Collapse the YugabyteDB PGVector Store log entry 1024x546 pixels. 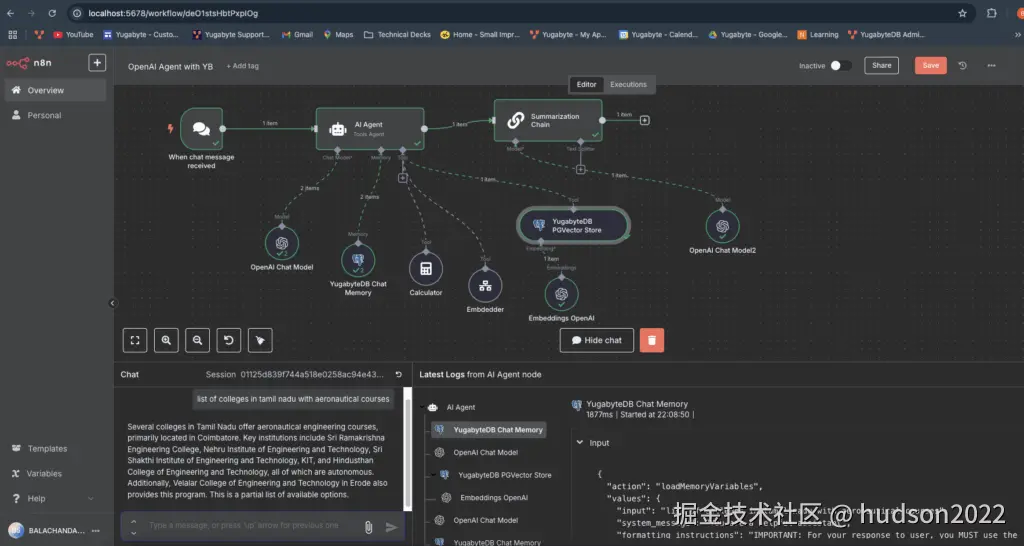click(x=433, y=475)
